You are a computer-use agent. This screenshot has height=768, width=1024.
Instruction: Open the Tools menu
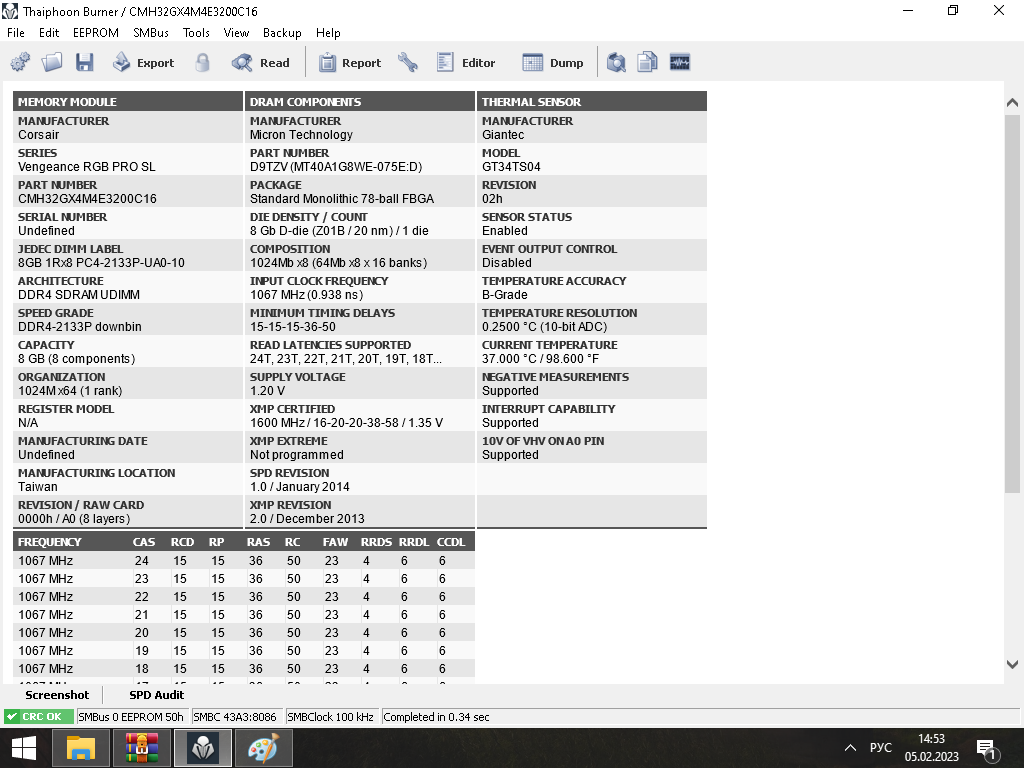pos(196,33)
